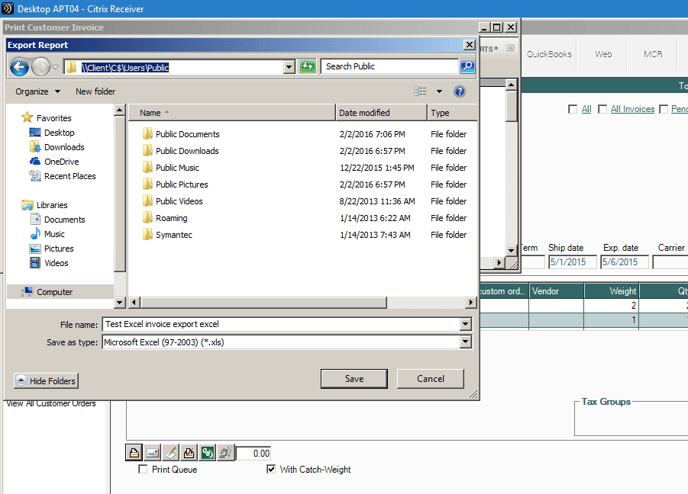This screenshot has height=494, width=688.
Task: Enable the Print Queue checkbox
Action: click(143, 469)
